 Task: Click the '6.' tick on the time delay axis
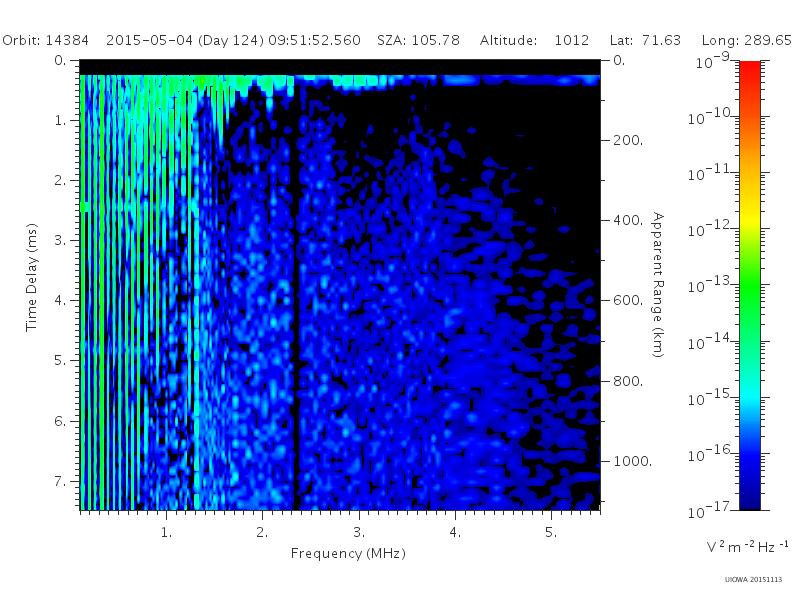60,421
